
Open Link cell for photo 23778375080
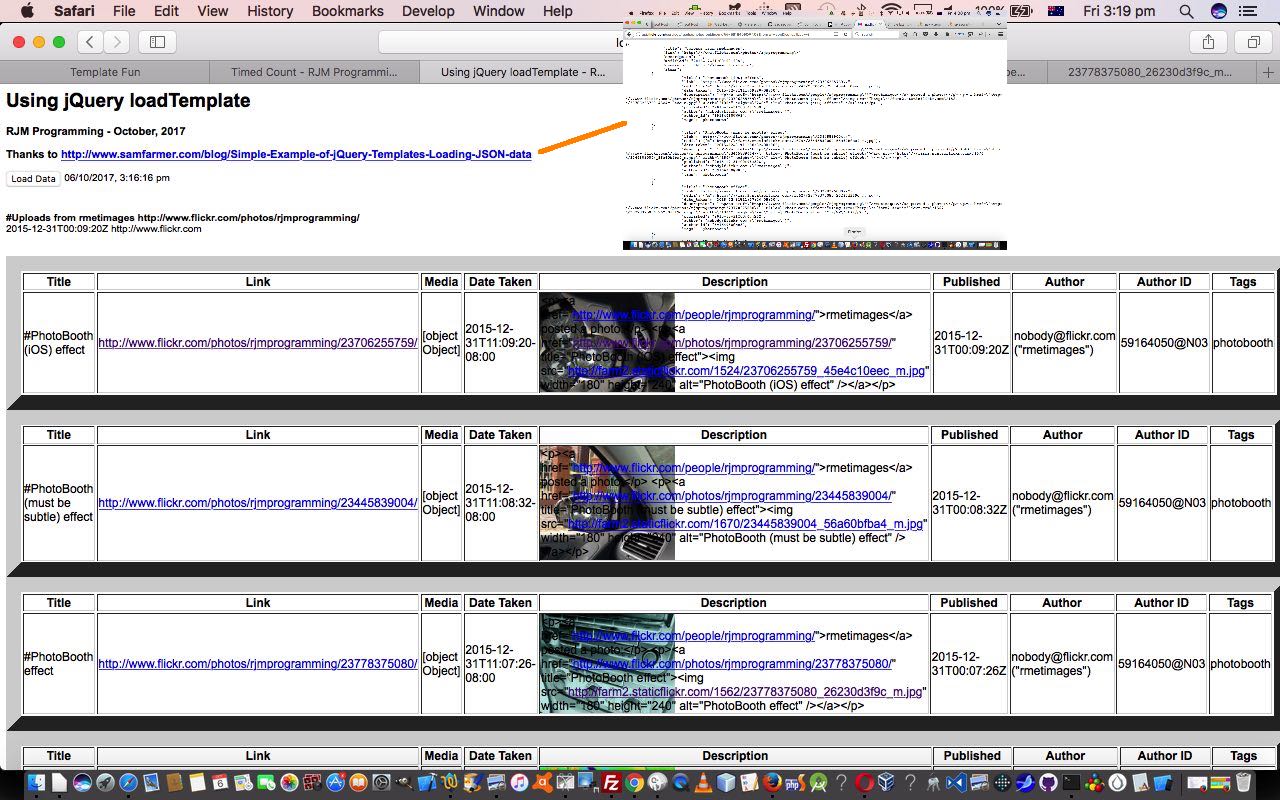click(x=258, y=664)
